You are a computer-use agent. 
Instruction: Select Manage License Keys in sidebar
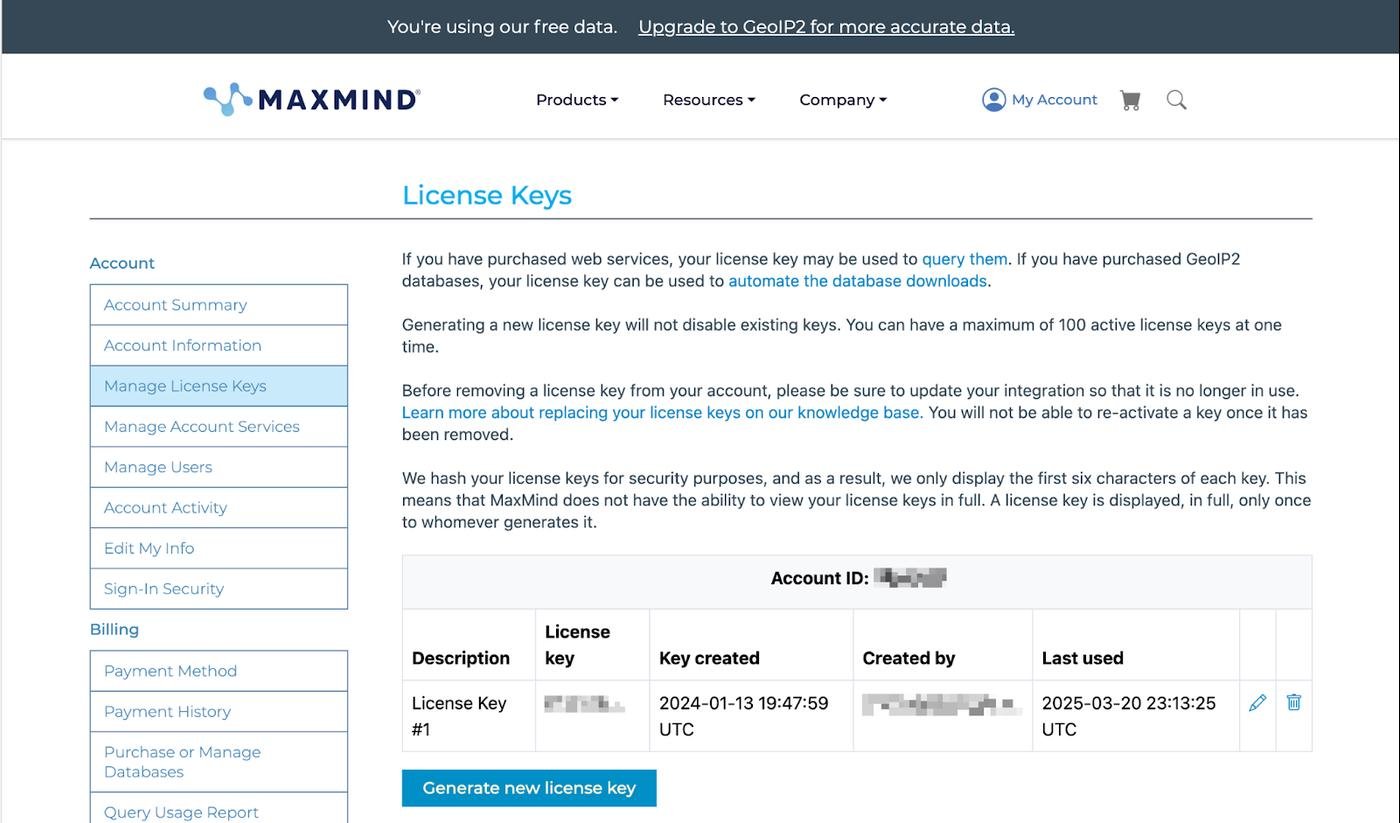coord(219,386)
